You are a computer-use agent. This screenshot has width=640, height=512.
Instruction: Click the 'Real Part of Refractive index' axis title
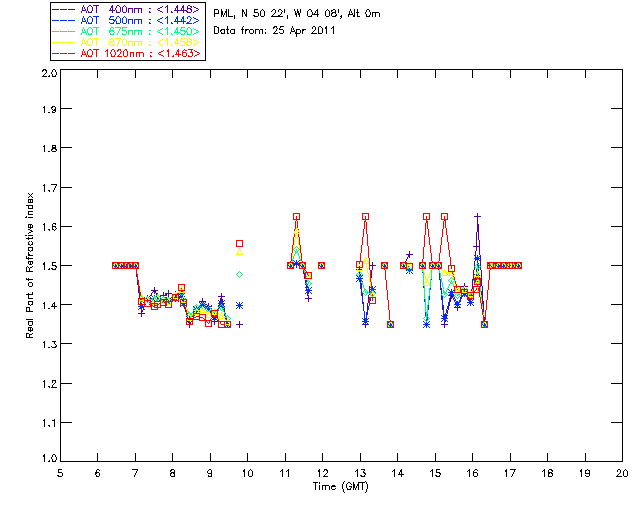pyautogui.click(x=29, y=265)
